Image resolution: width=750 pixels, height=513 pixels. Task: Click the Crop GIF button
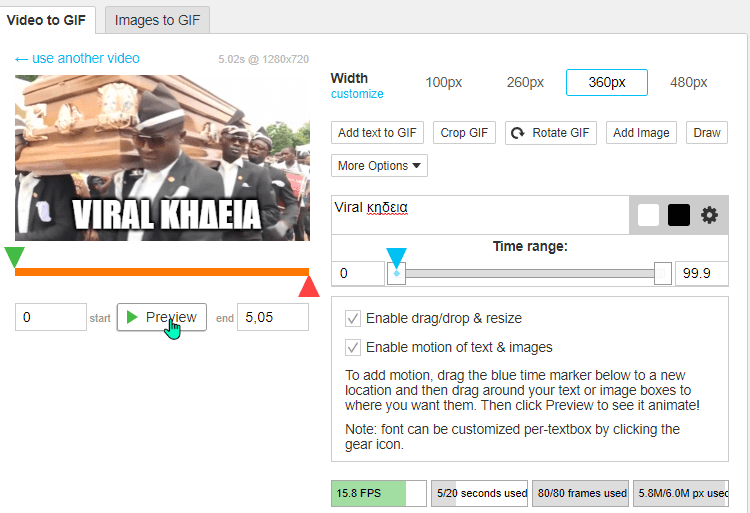point(464,132)
